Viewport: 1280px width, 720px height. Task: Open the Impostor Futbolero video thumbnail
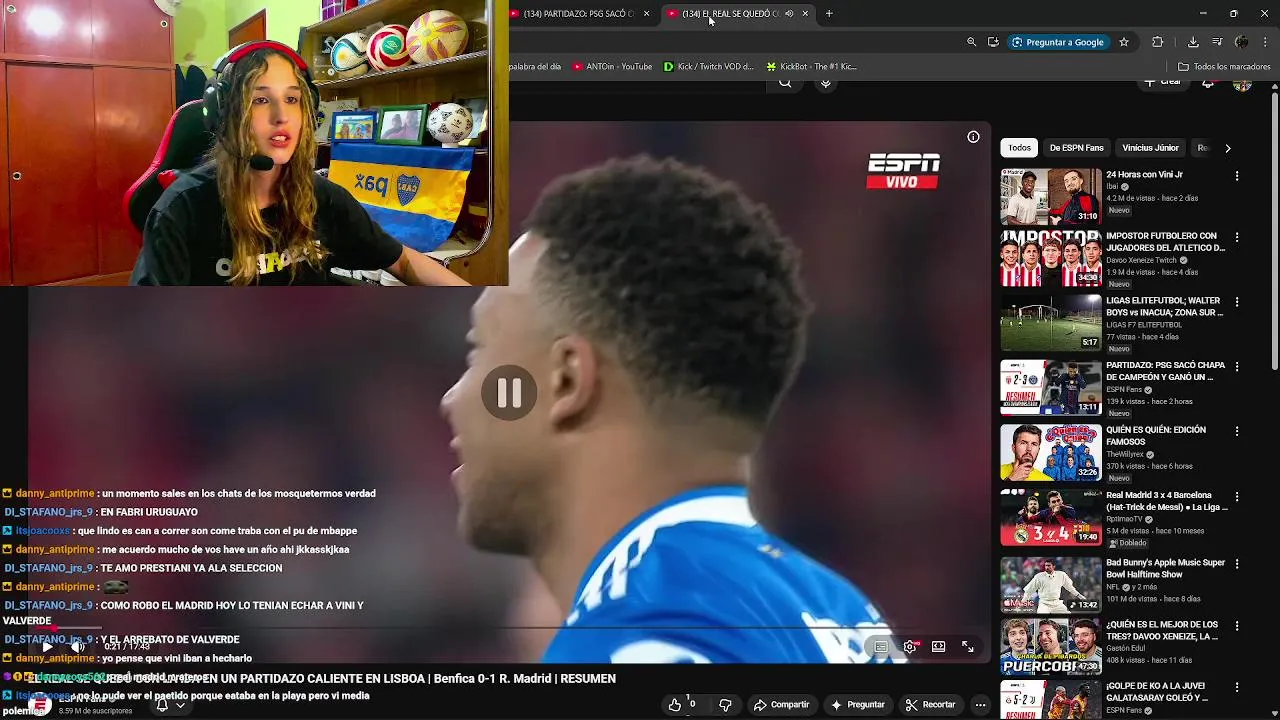pyautogui.click(x=1051, y=259)
